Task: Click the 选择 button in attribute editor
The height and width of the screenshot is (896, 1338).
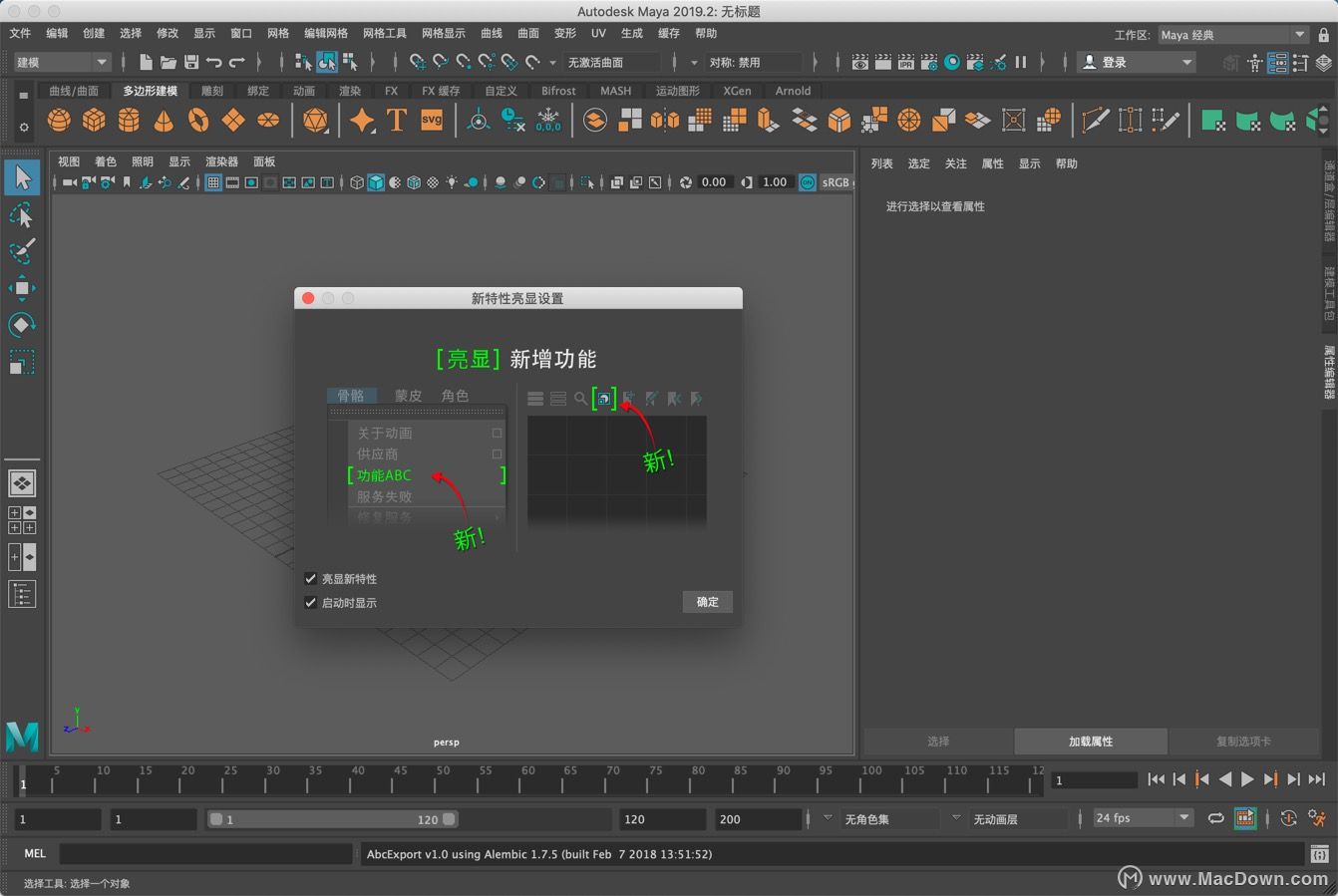Action: [938, 742]
